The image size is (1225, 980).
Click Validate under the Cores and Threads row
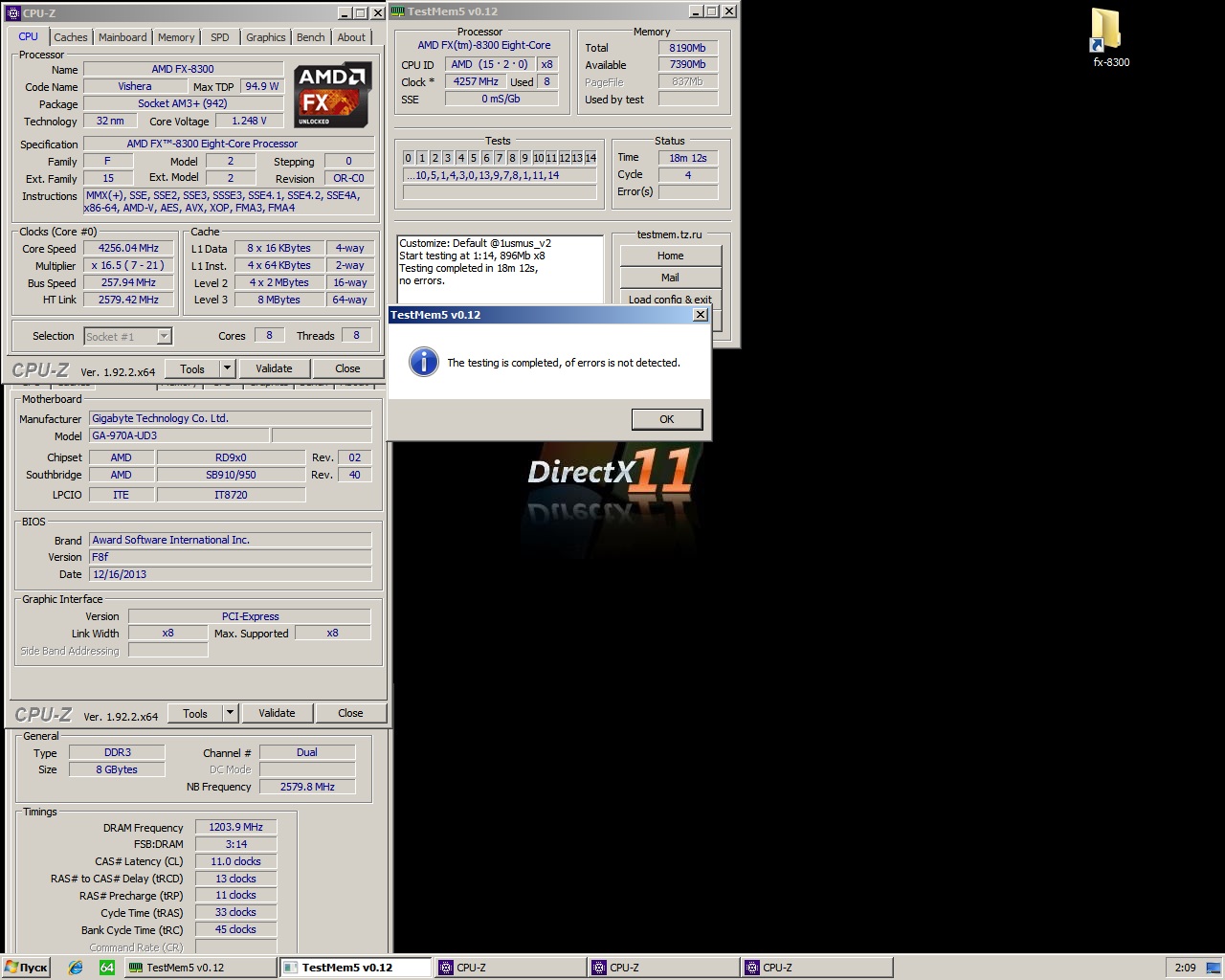click(274, 368)
